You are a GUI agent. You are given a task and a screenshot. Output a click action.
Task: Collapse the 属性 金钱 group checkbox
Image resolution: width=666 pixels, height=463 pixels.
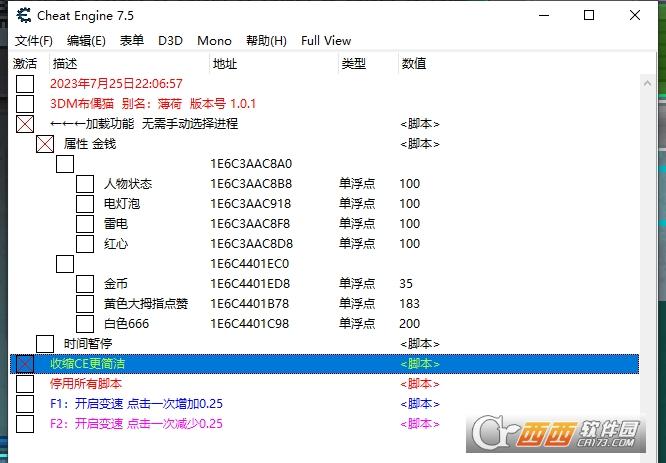coord(45,144)
